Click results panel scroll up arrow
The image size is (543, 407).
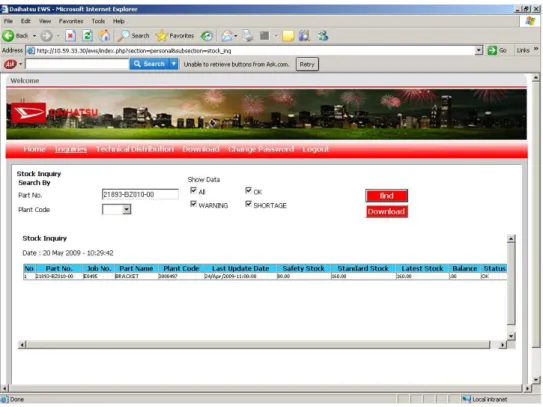pos(511,238)
